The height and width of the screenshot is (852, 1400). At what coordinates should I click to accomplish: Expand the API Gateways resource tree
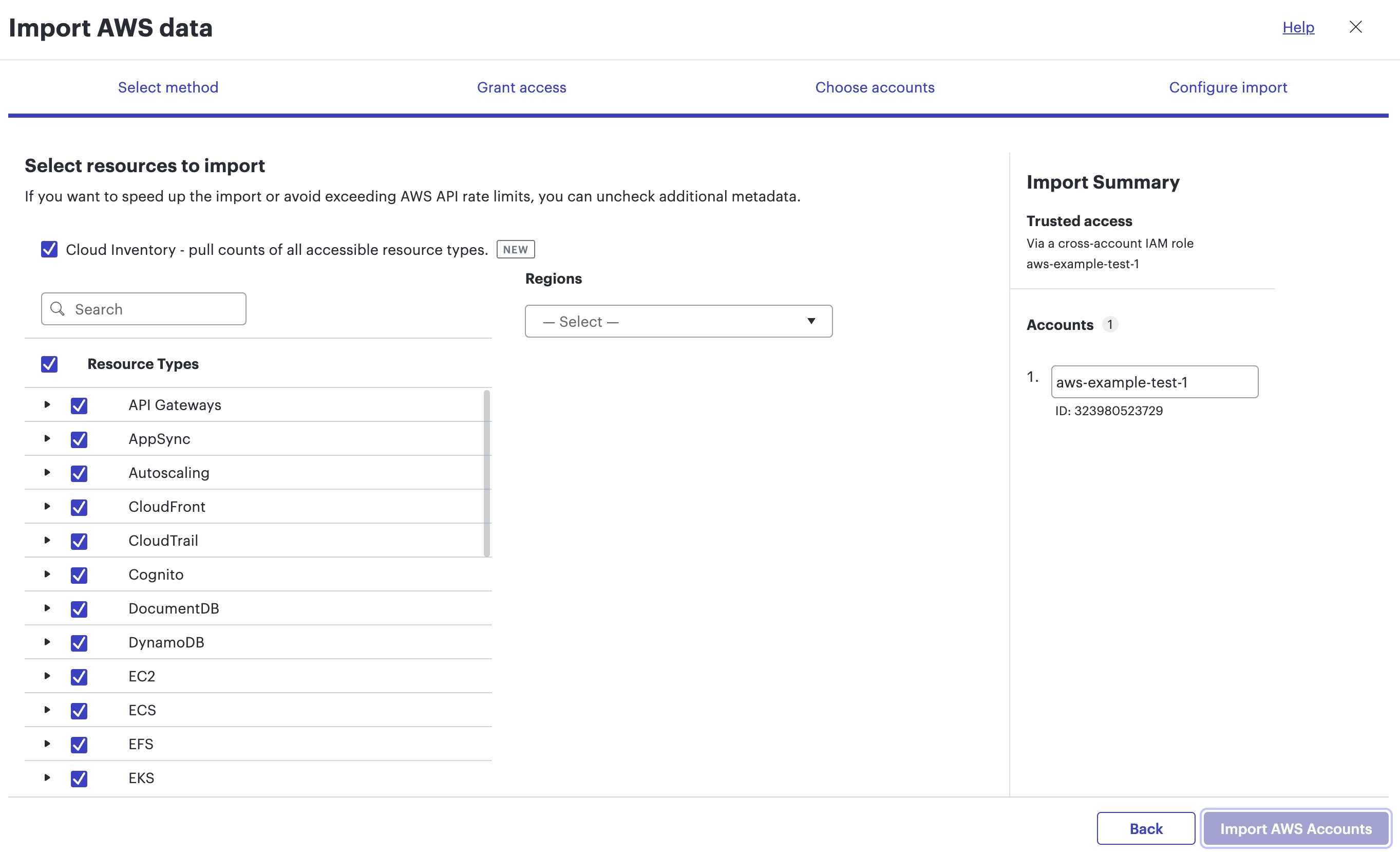(x=47, y=405)
